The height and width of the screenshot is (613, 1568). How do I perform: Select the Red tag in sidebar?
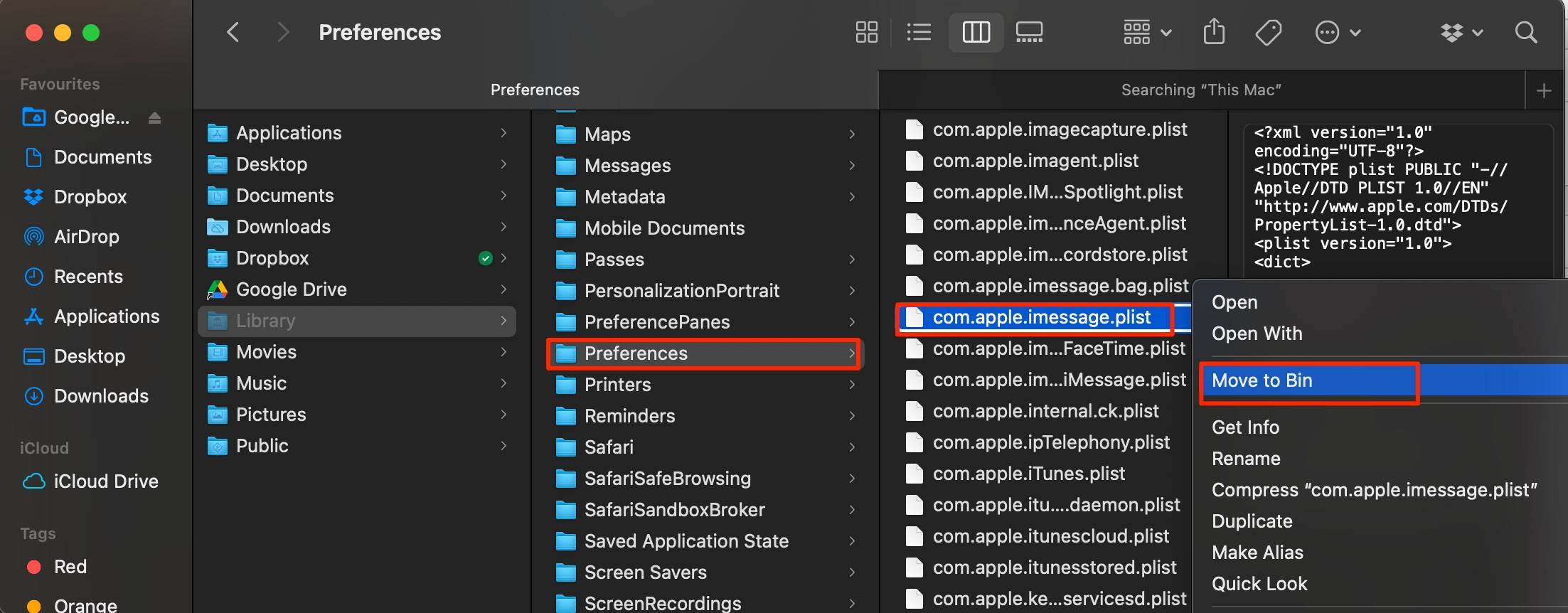70,567
